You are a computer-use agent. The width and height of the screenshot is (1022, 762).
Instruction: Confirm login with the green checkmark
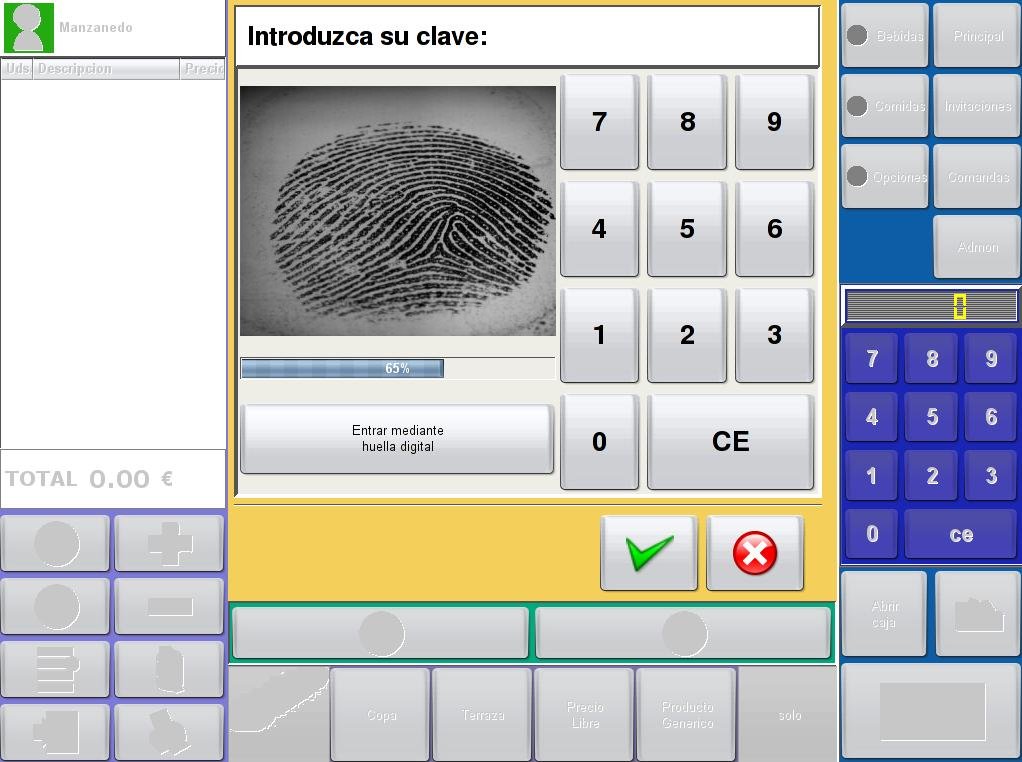[x=648, y=553]
